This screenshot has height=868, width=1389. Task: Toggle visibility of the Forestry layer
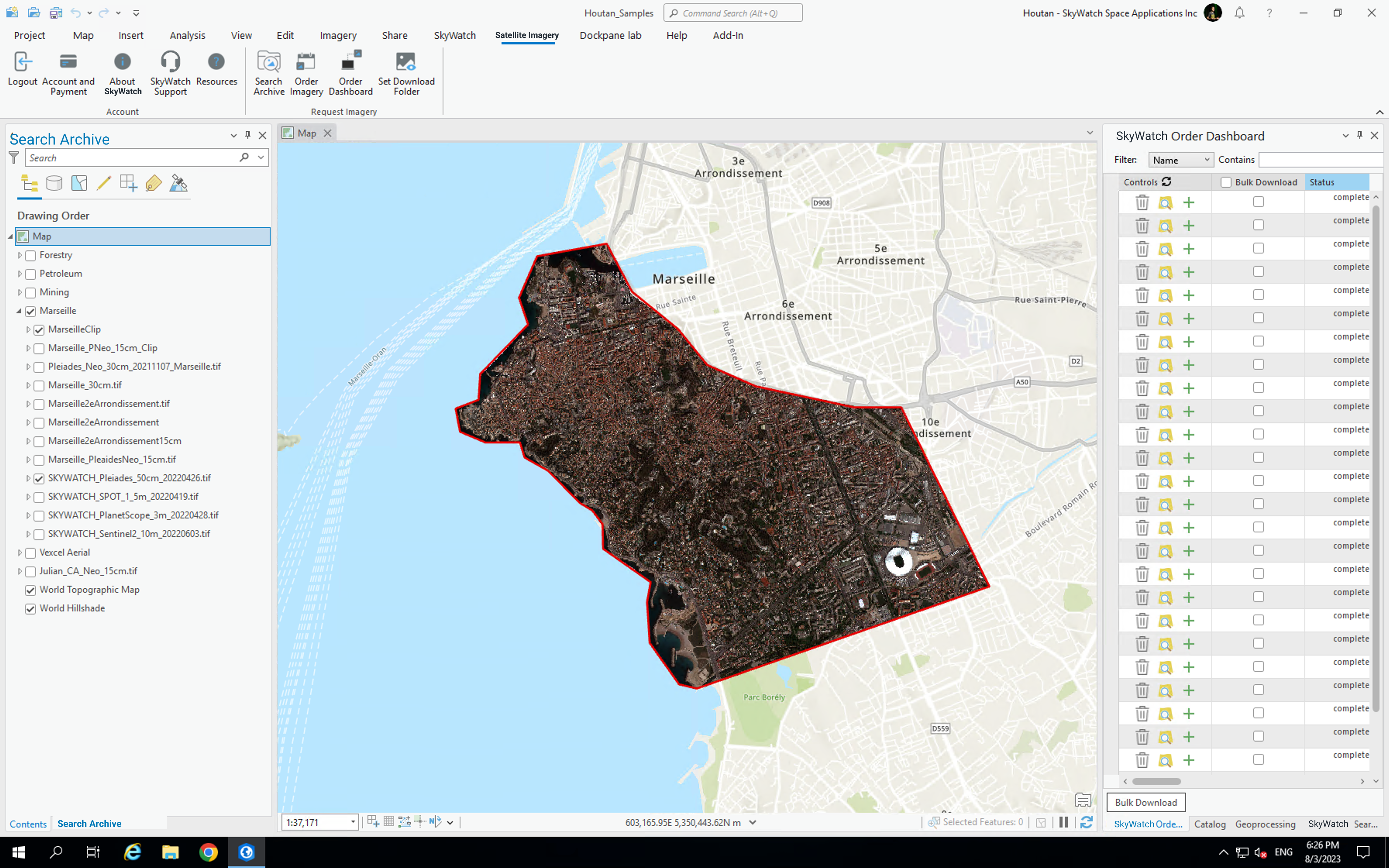click(30, 255)
